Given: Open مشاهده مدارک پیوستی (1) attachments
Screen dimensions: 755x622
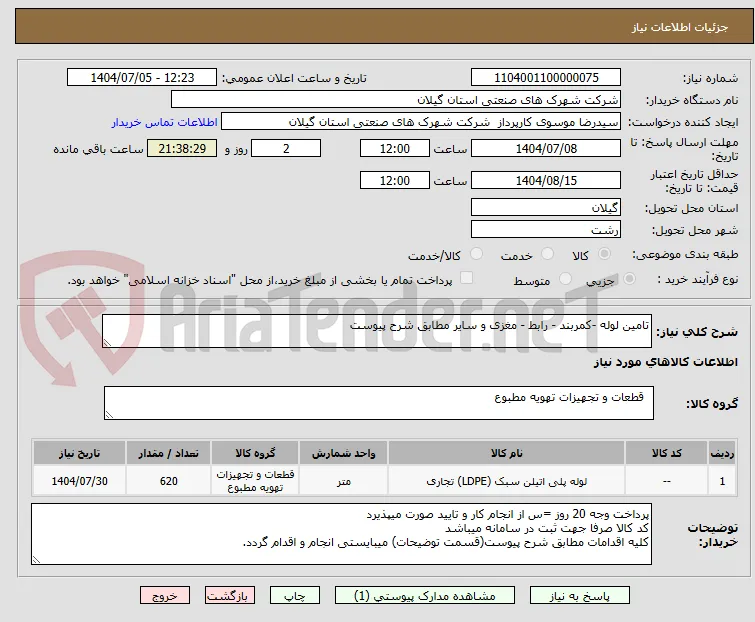Looking at the screenshot, I should (x=425, y=596).
